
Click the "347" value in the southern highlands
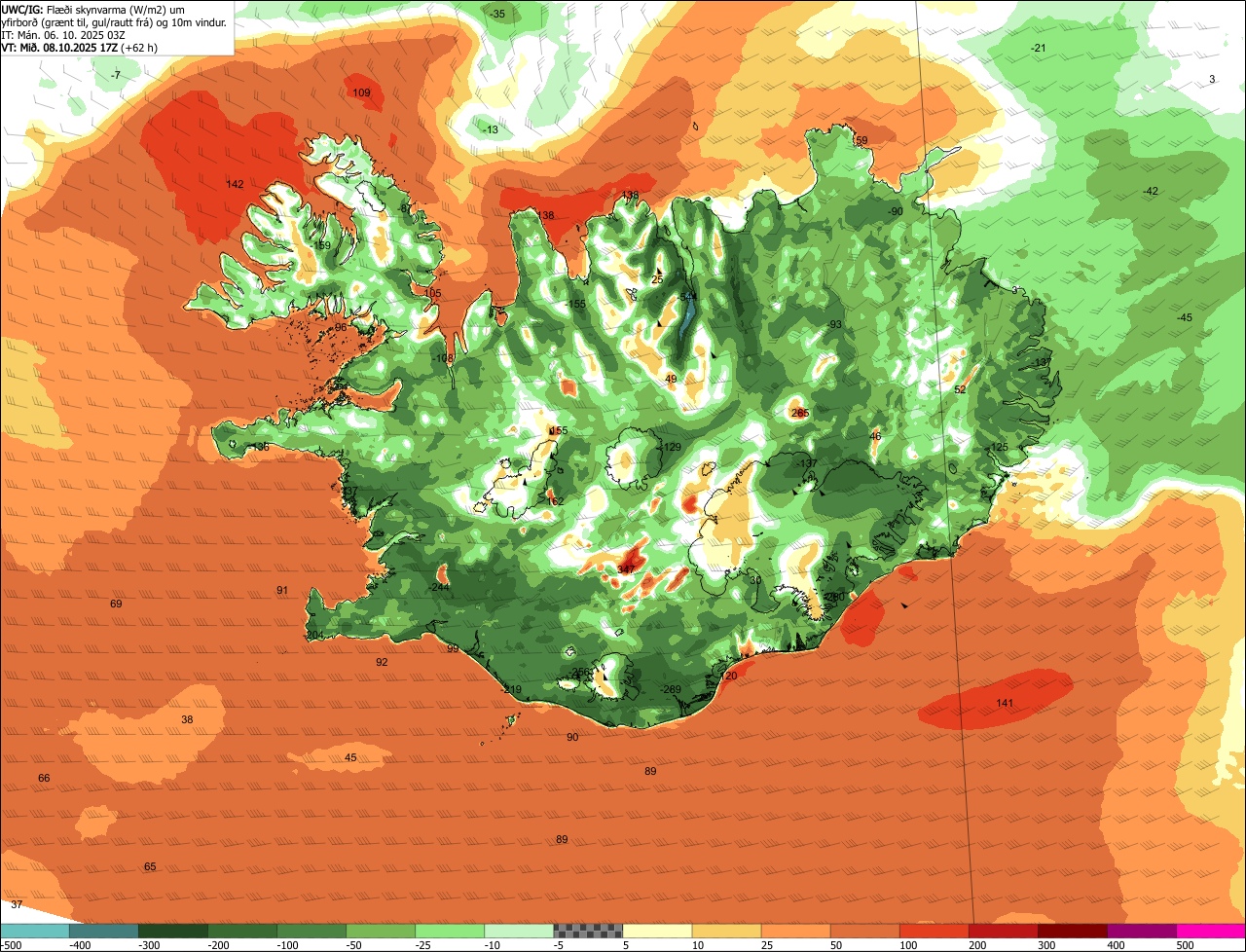pyautogui.click(x=626, y=568)
